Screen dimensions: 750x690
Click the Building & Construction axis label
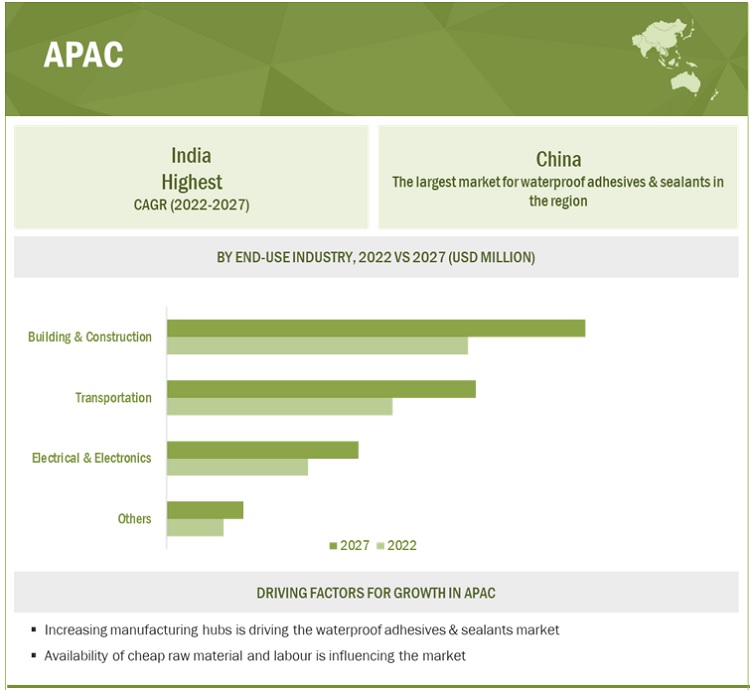[x=90, y=337]
